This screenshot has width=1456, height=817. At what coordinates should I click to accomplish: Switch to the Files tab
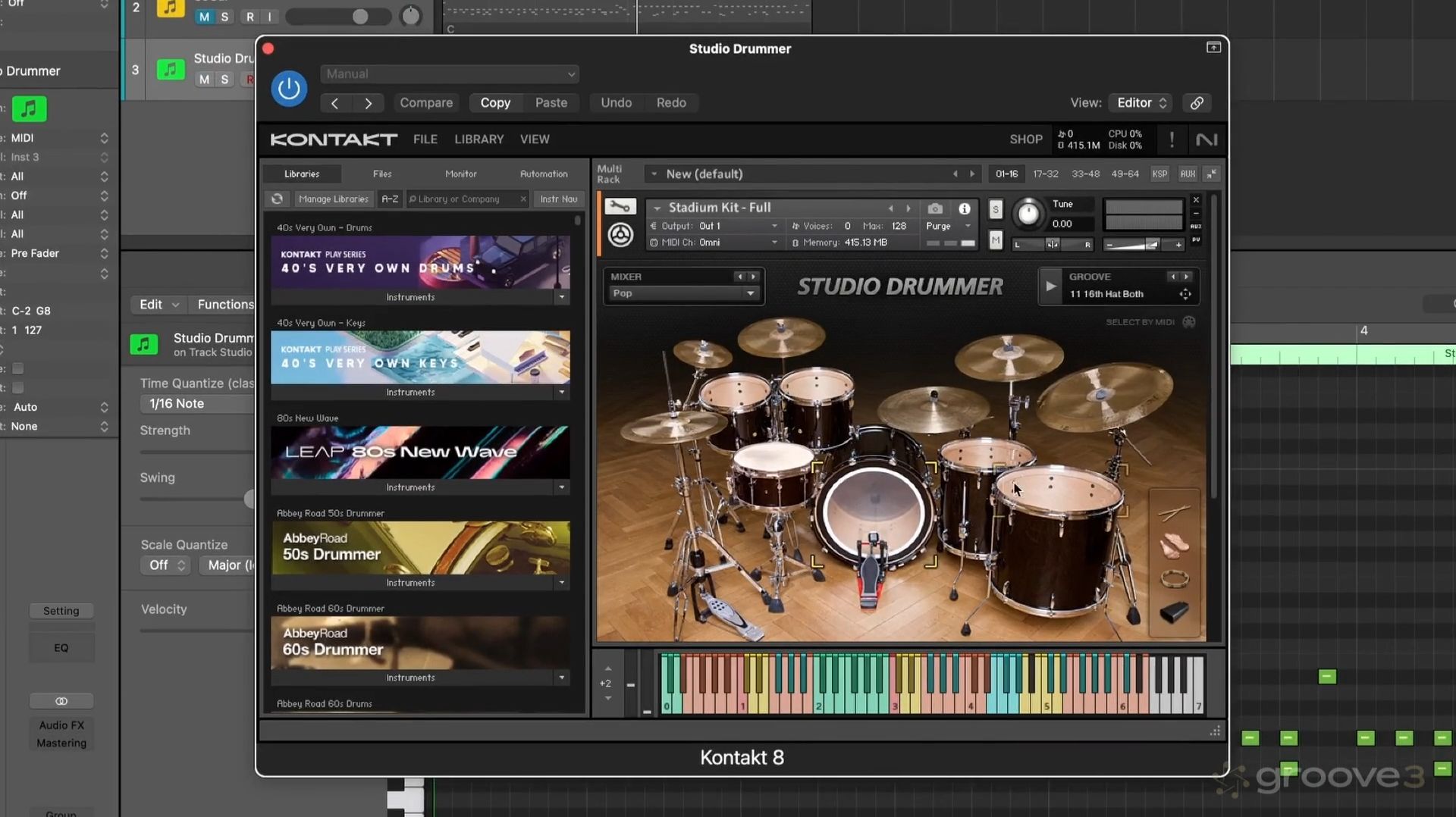point(382,174)
